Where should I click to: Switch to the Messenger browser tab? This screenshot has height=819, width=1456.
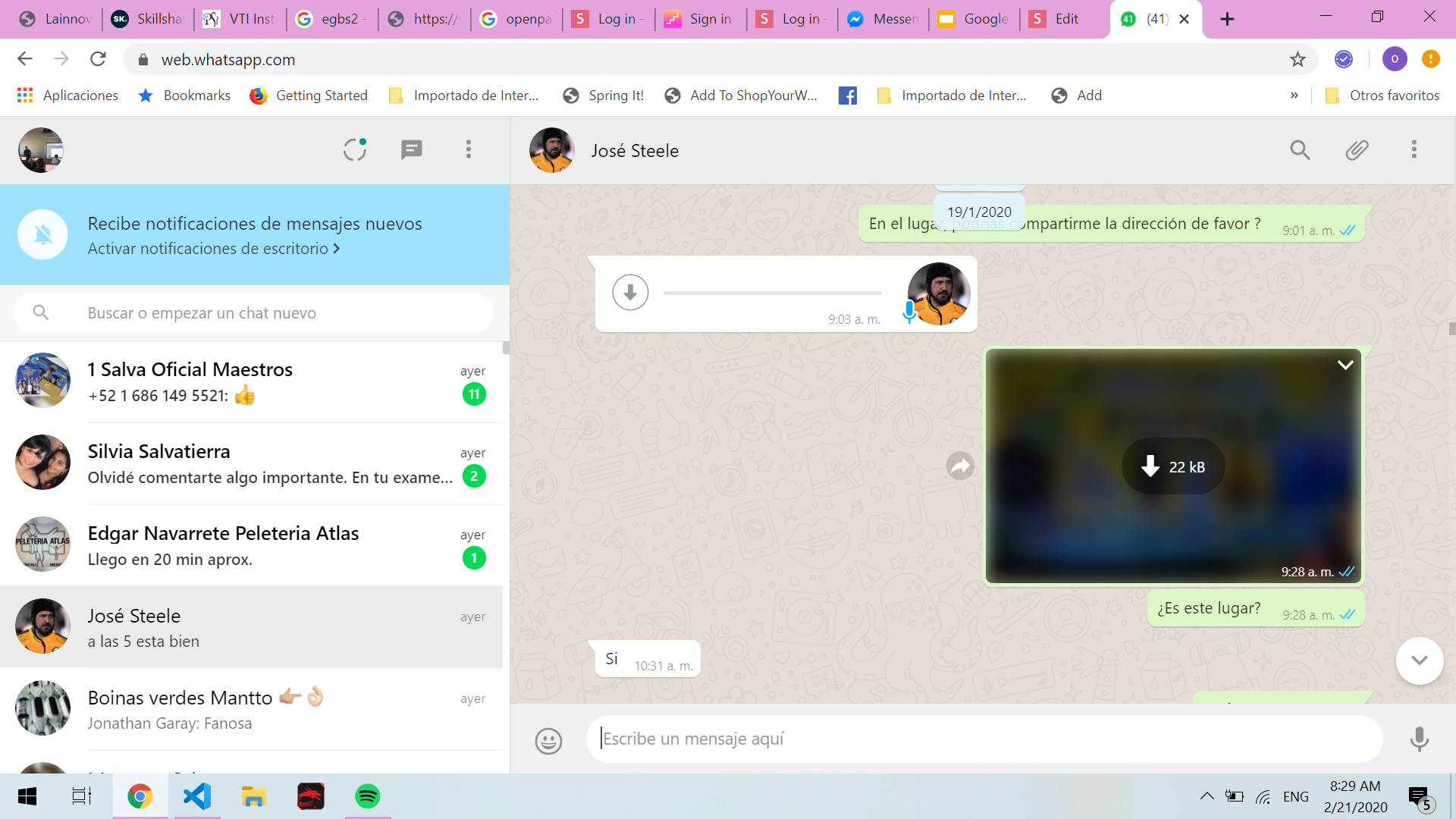point(882,19)
